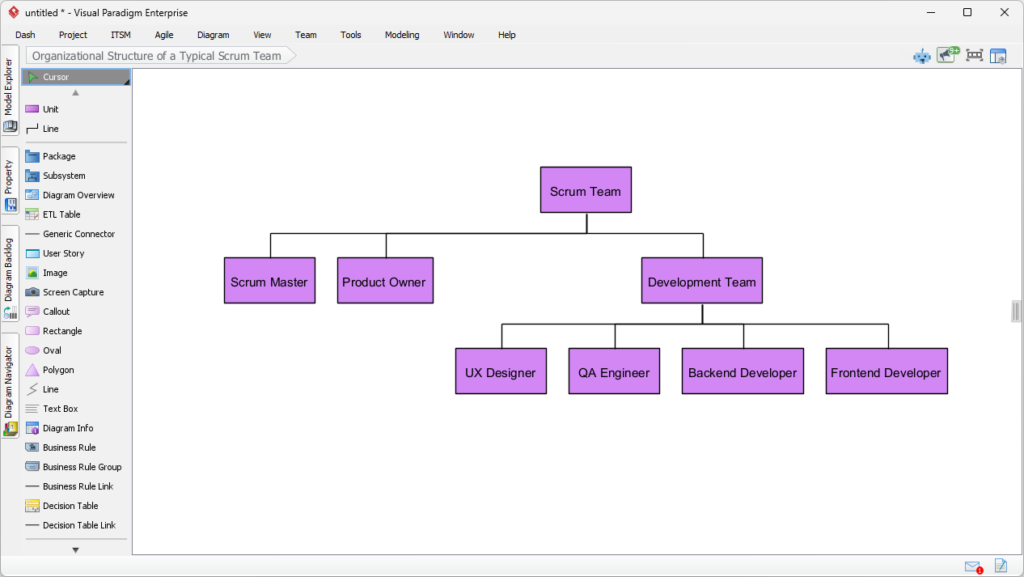
Task: Select the Cursor tool in the palette
Action: click(x=76, y=77)
